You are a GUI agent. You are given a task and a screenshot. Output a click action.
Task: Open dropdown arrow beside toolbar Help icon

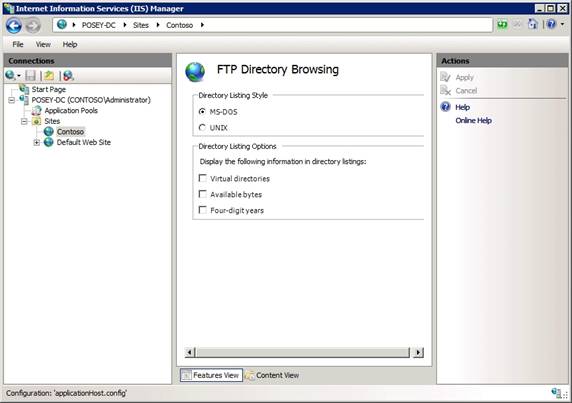pyautogui.click(x=562, y=25)
